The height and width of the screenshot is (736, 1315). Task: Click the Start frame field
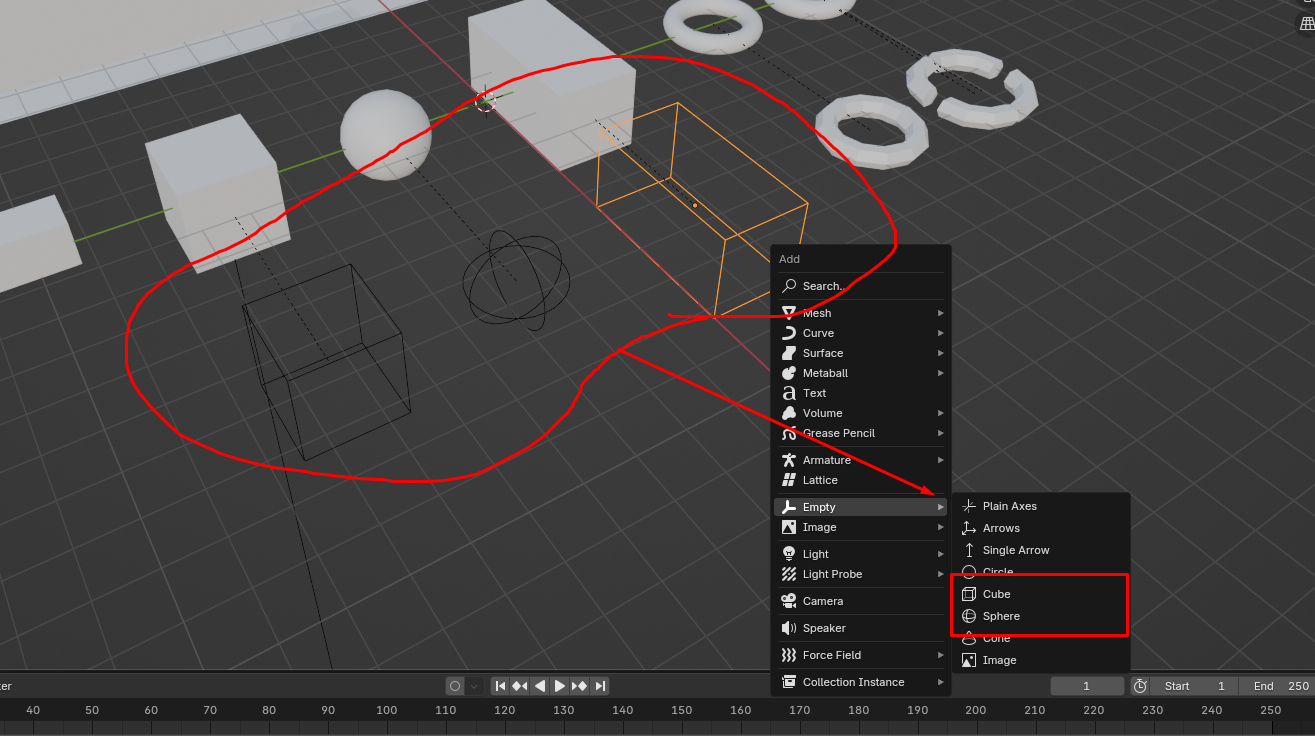pos(1194,686)
